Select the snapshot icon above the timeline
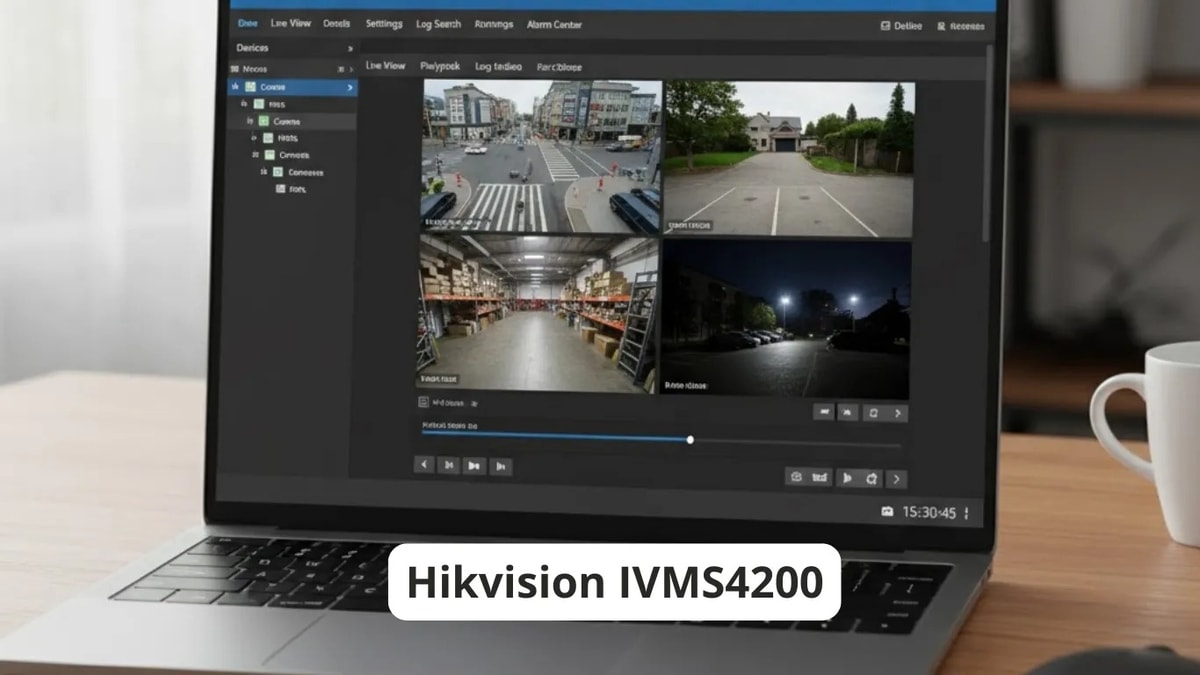This screenshot has width=1200, height=675. (824, 413)
